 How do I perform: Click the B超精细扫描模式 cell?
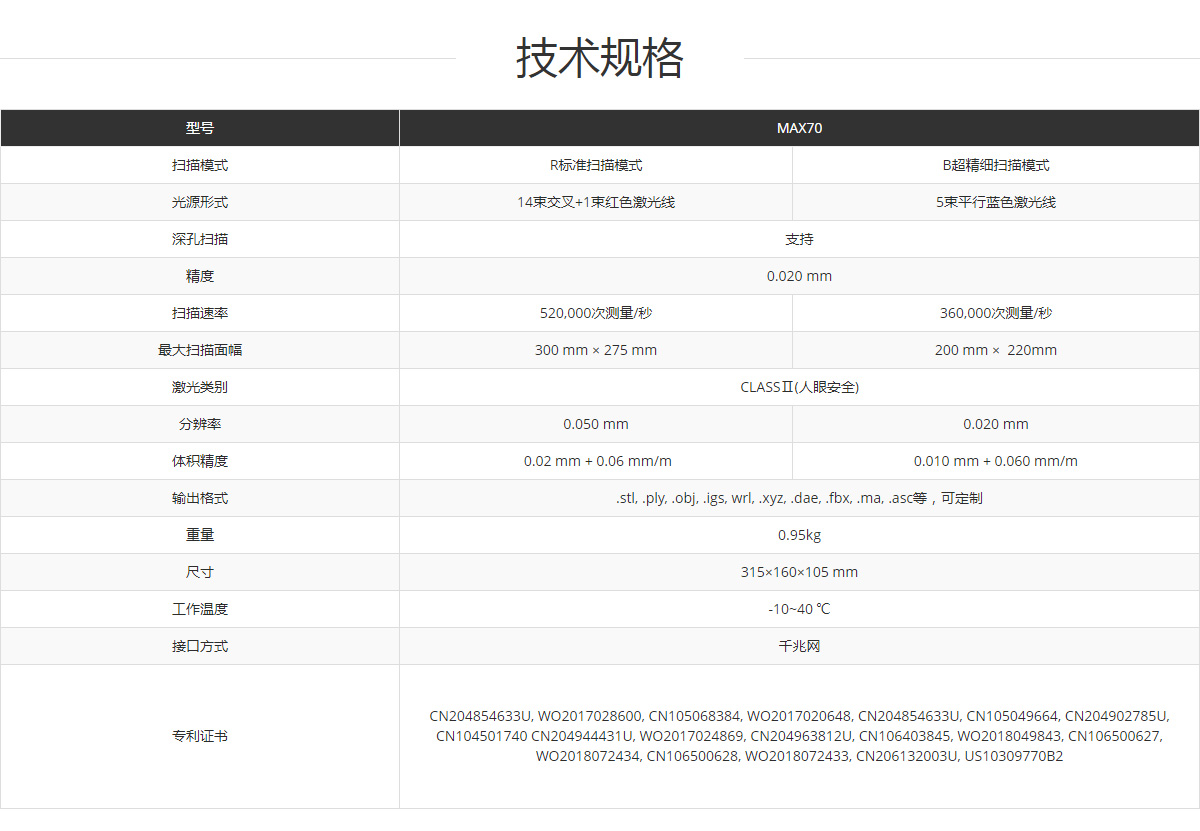click(996, 165)
